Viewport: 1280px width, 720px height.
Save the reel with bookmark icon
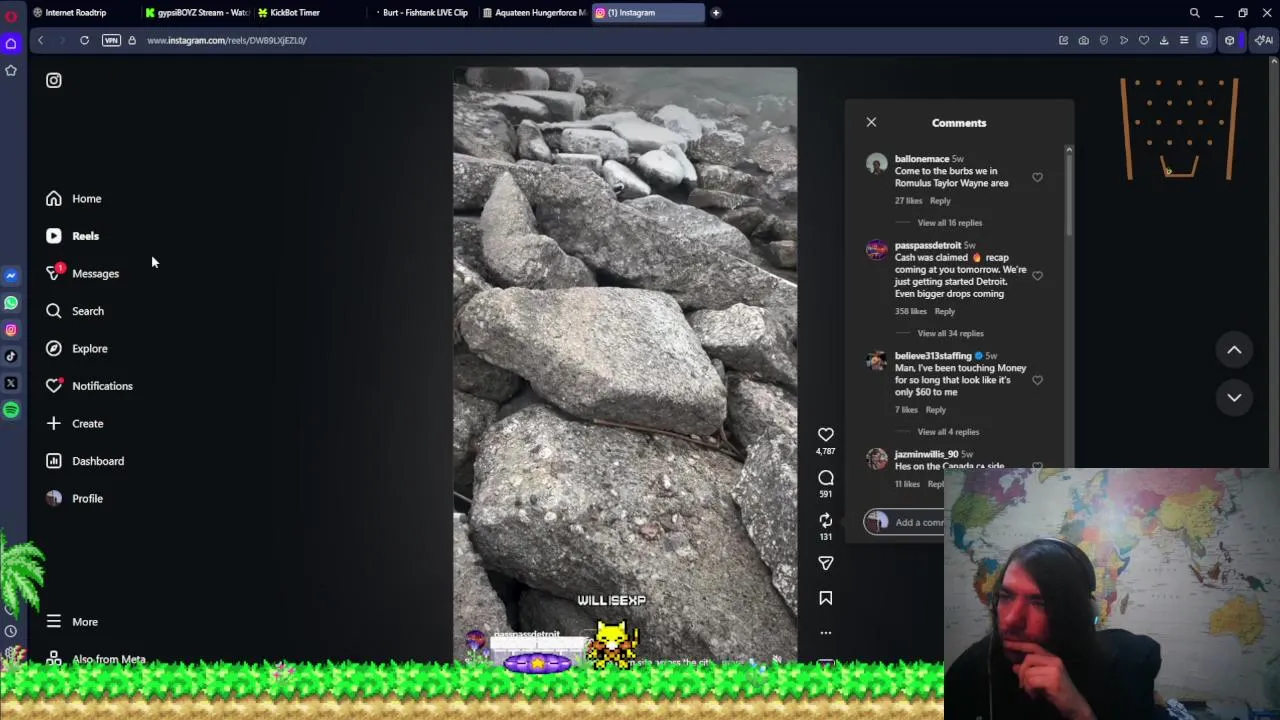point(825,598)
